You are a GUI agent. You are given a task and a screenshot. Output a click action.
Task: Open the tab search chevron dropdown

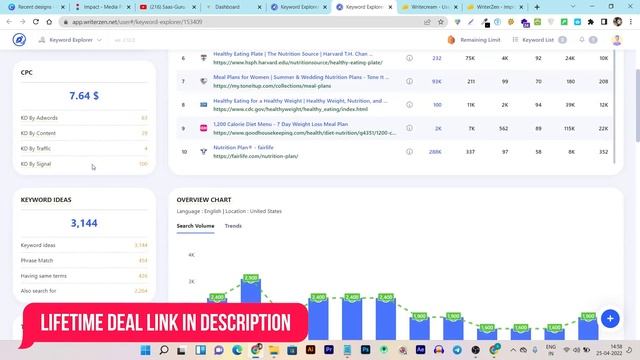pyautogui.click(x=573, y=7)
